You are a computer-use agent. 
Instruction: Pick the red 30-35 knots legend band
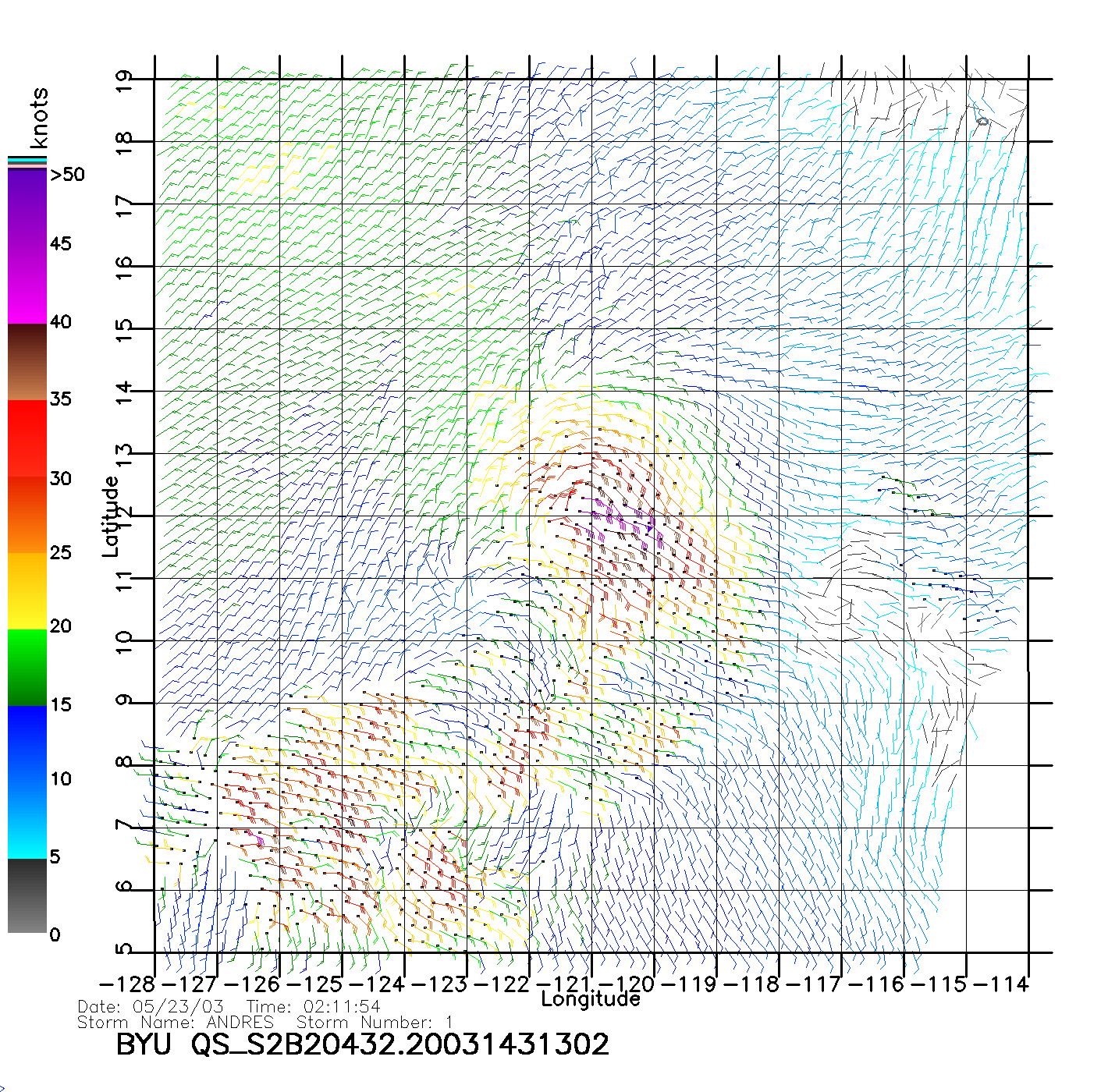[x=27, y=437]
